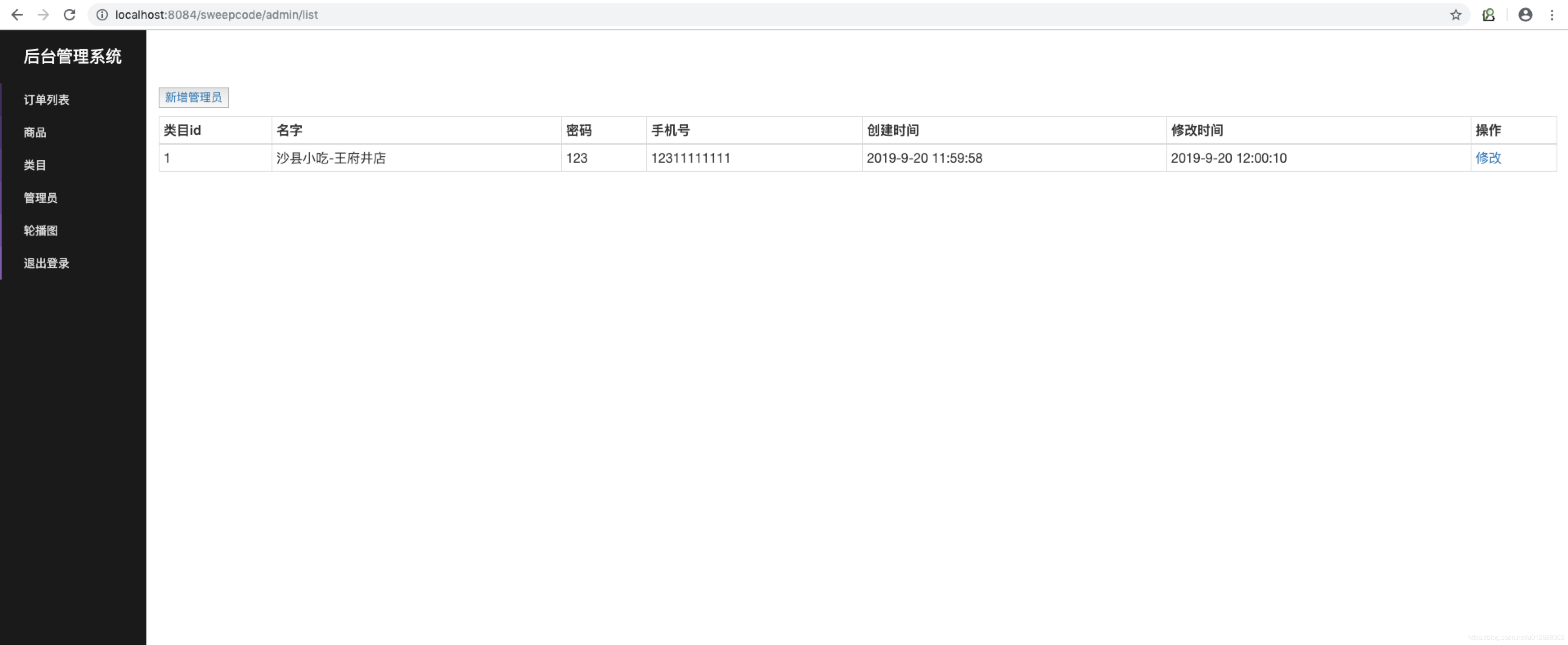Select the phone number 12311111111

point(690,158)
